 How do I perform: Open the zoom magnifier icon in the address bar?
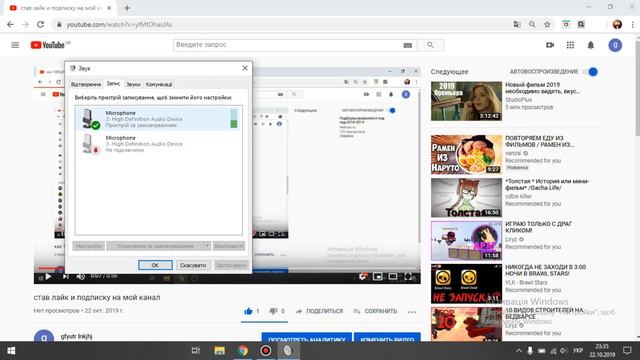click(x=532, y=24)
